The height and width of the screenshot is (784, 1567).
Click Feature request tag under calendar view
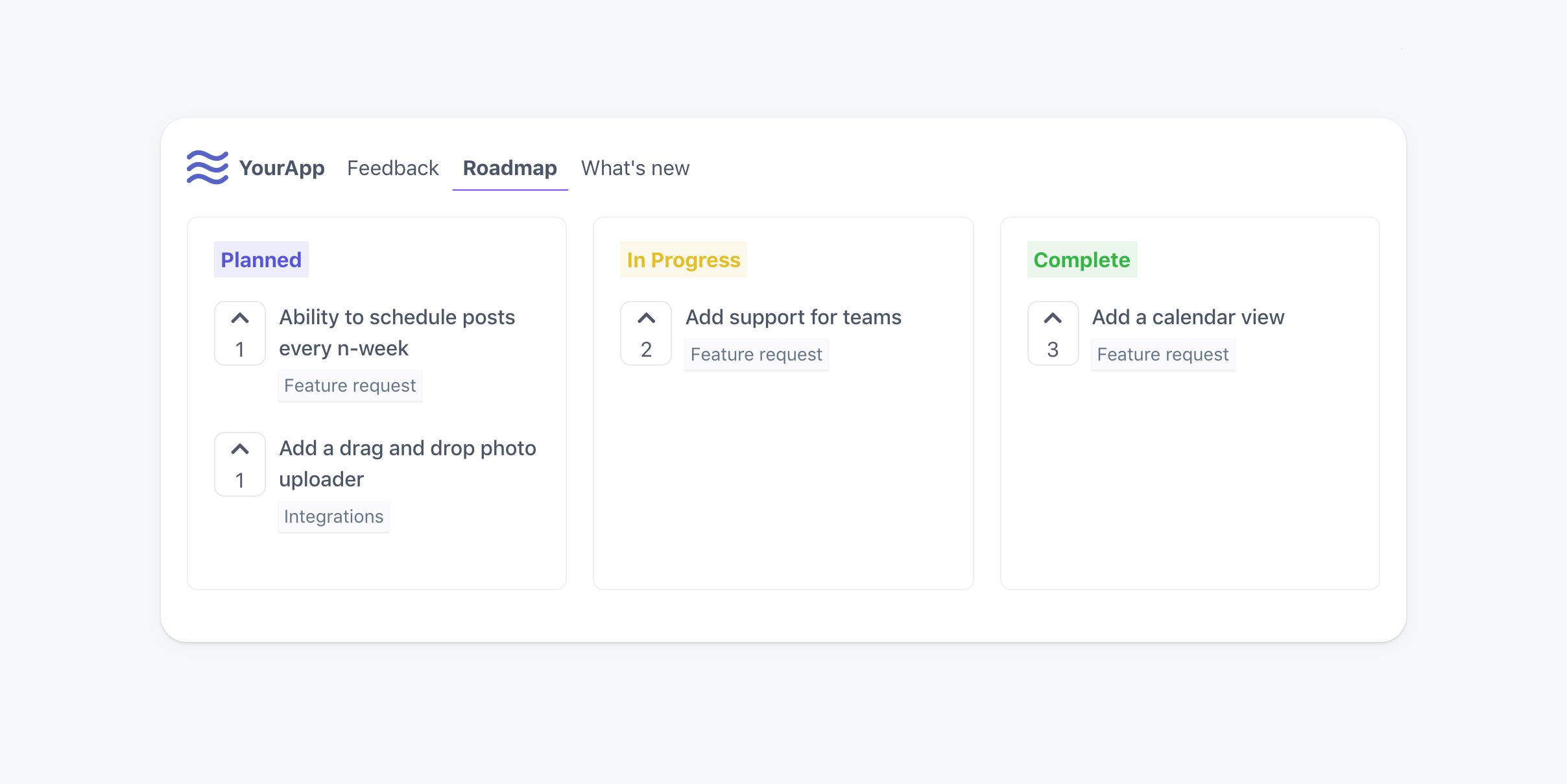click(1163, 355)
